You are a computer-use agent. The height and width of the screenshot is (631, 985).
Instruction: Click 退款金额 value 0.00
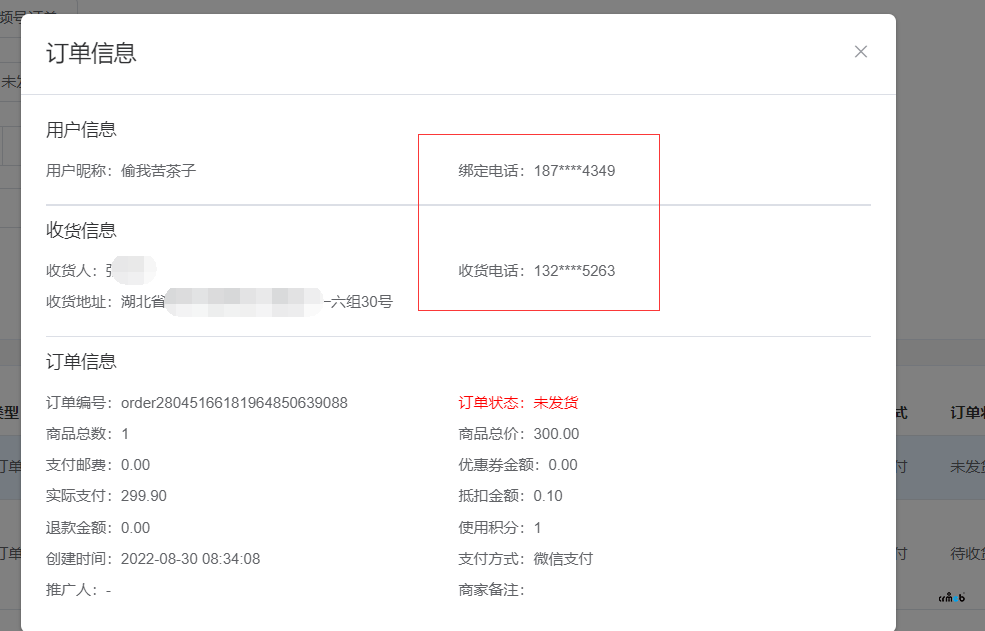(x=135, y=528)
